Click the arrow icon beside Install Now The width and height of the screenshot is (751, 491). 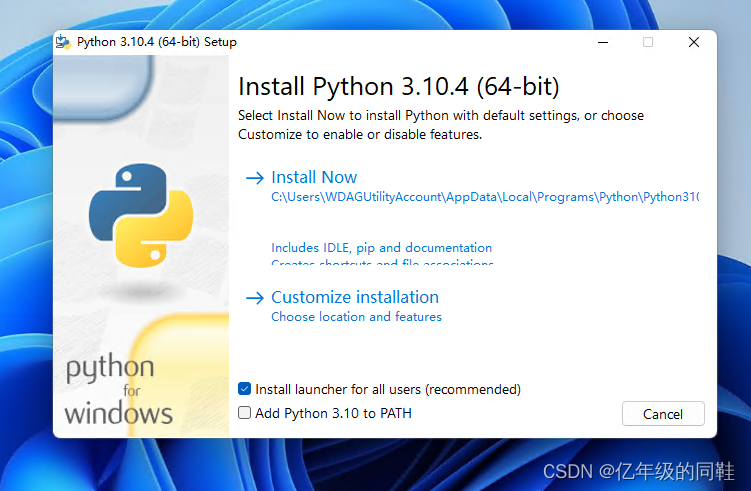255,178
